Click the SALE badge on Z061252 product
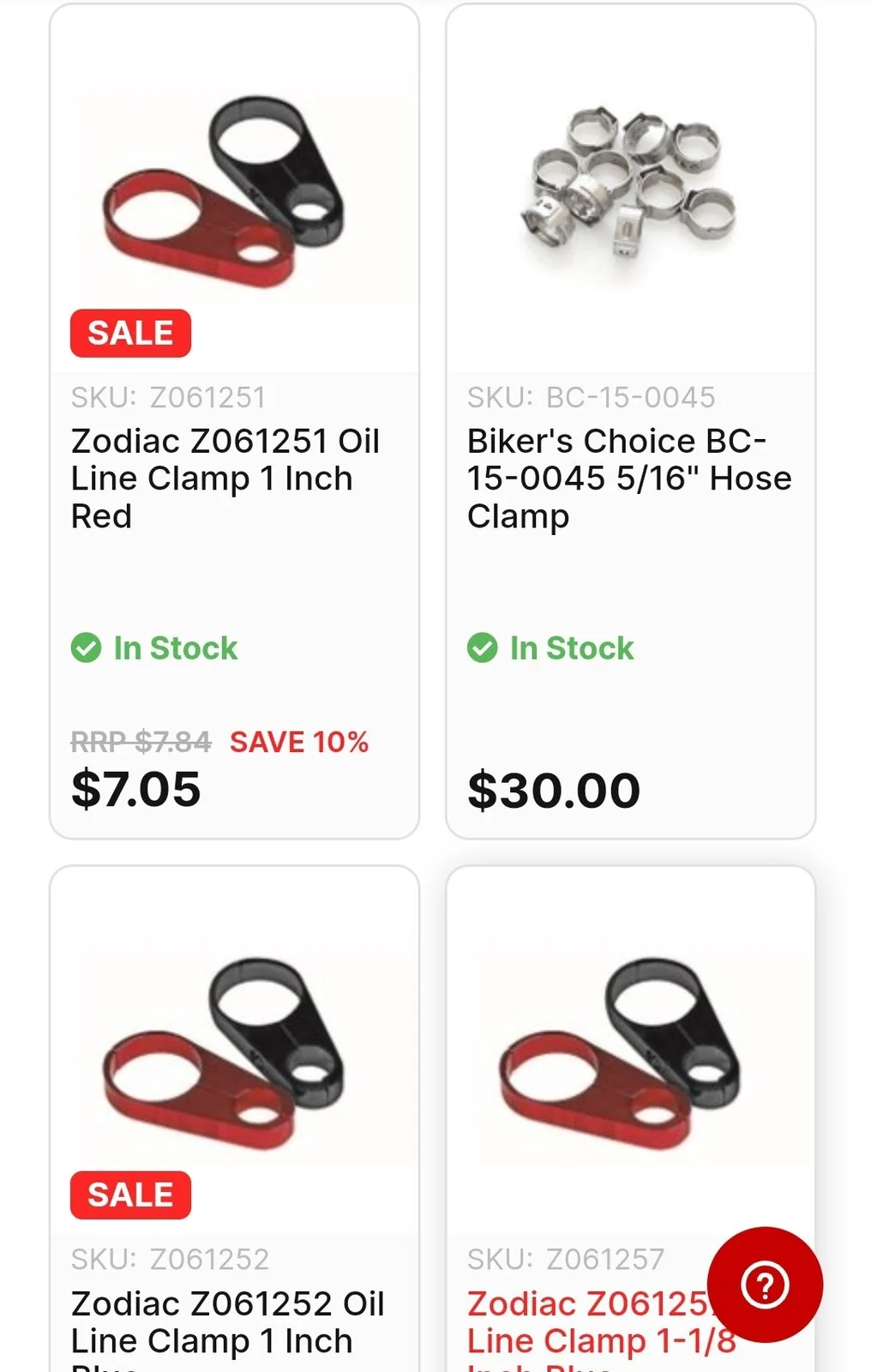 tap(130, 1194)
